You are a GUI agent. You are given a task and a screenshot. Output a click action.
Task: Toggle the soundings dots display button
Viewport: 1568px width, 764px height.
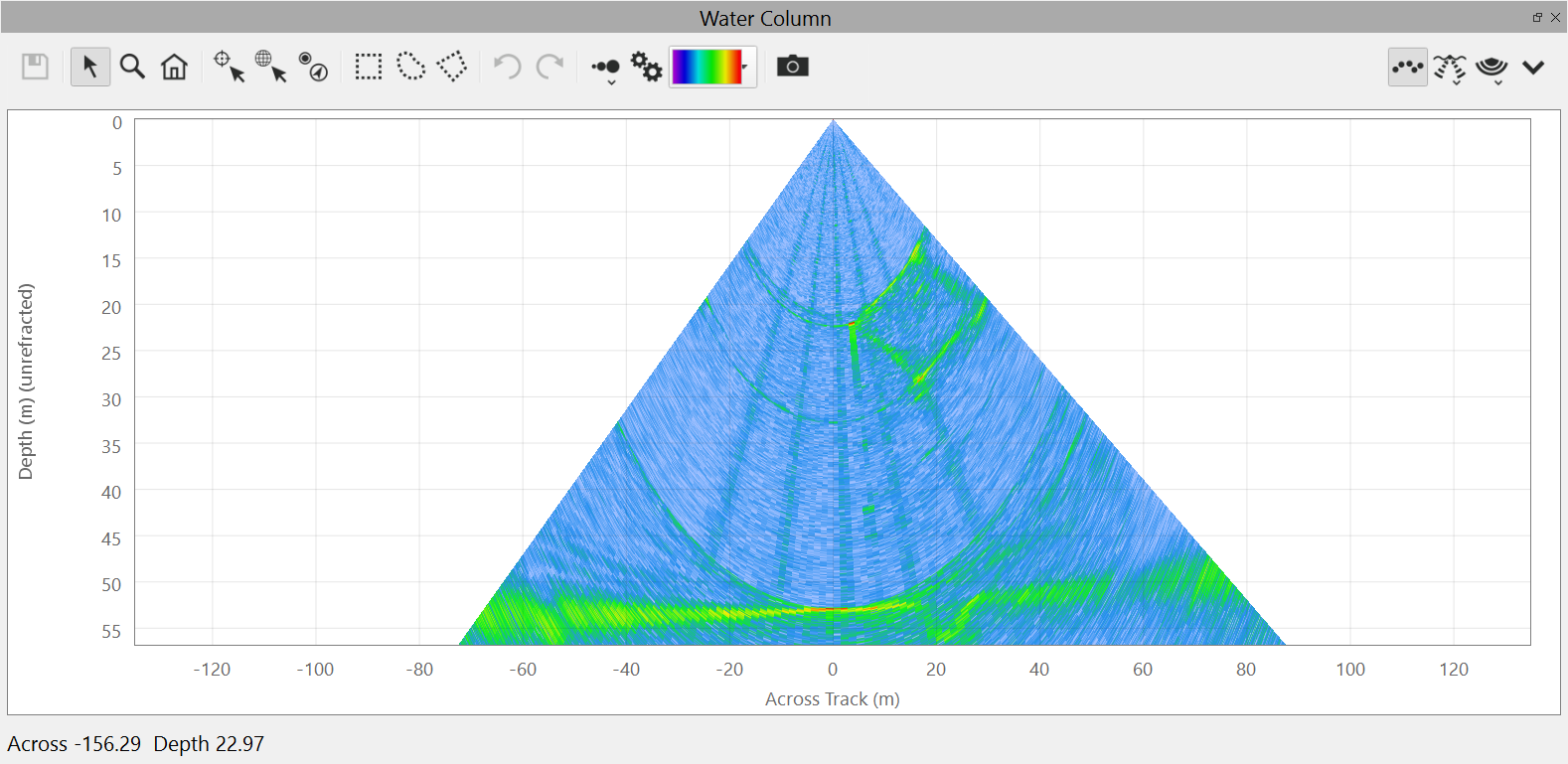1407,67
